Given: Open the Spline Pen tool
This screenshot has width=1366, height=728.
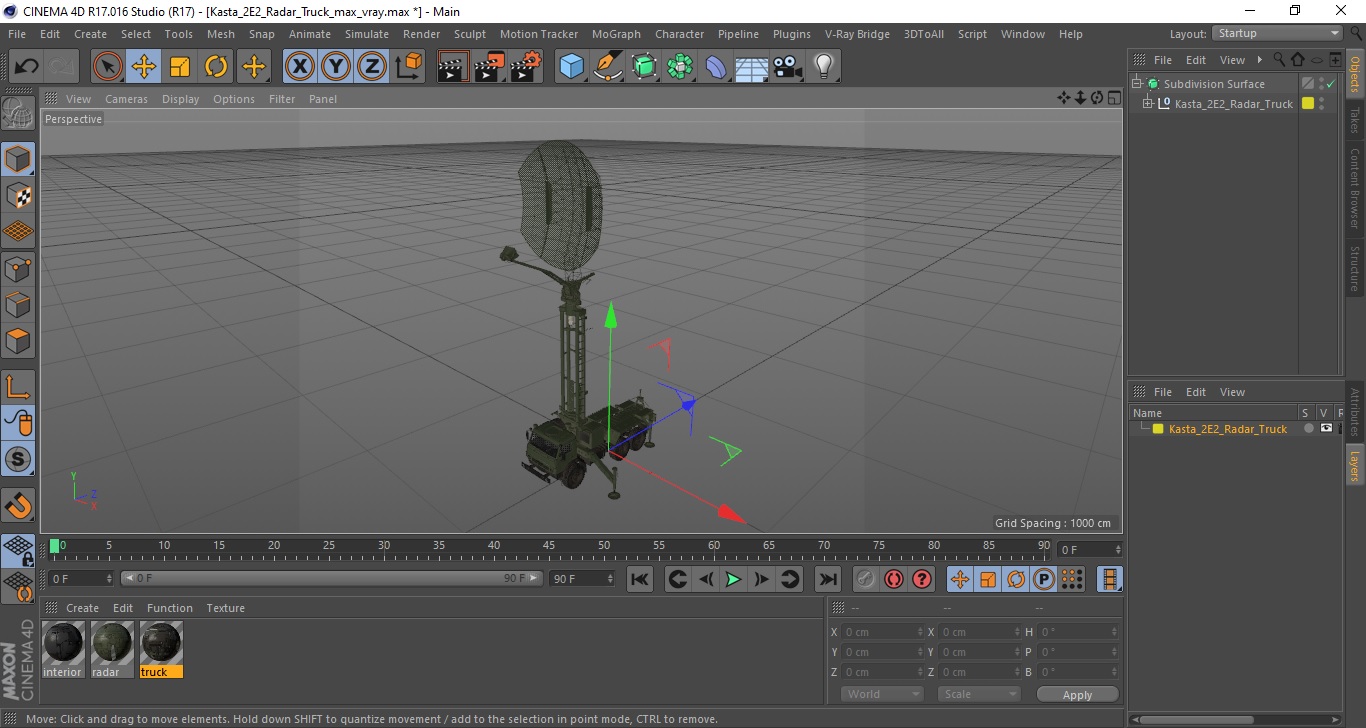Looking at the screenshot, I should click(x=608, y=67).
